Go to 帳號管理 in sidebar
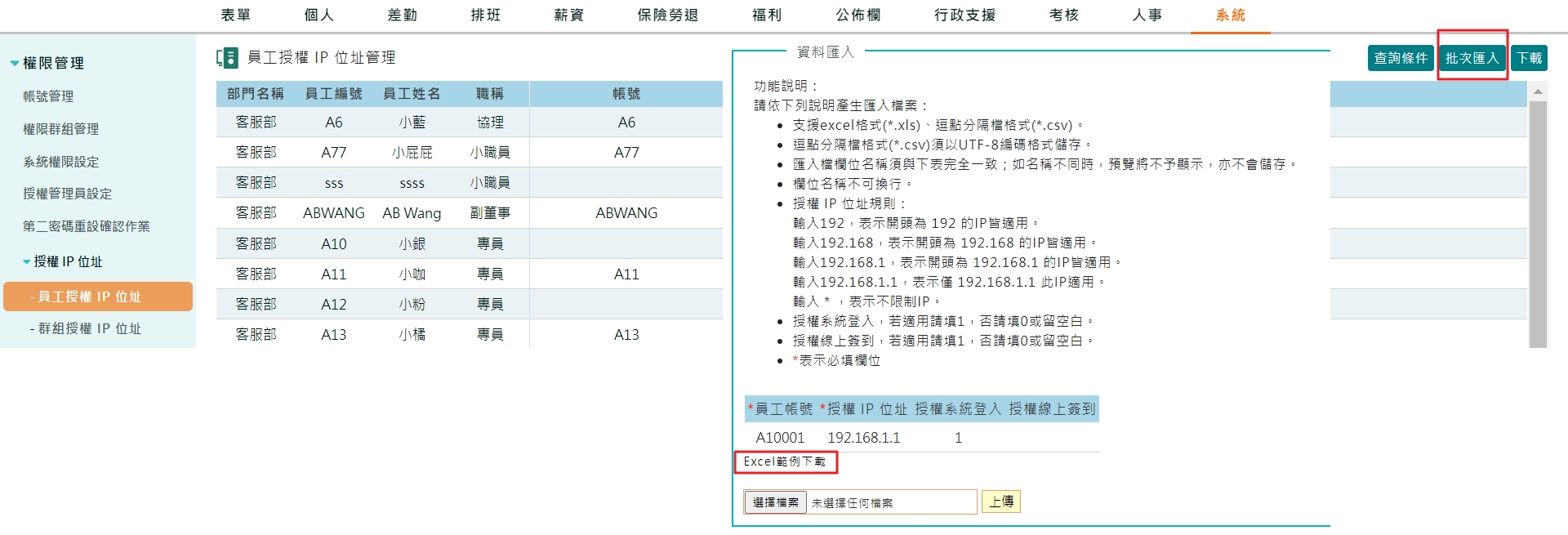Viewport: 1568px width, 535px height. [x=48, y=96]
